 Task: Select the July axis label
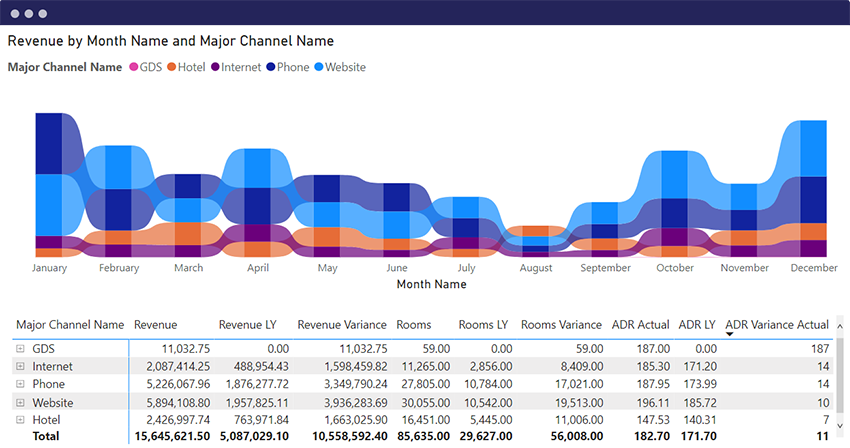coord(466,268)
